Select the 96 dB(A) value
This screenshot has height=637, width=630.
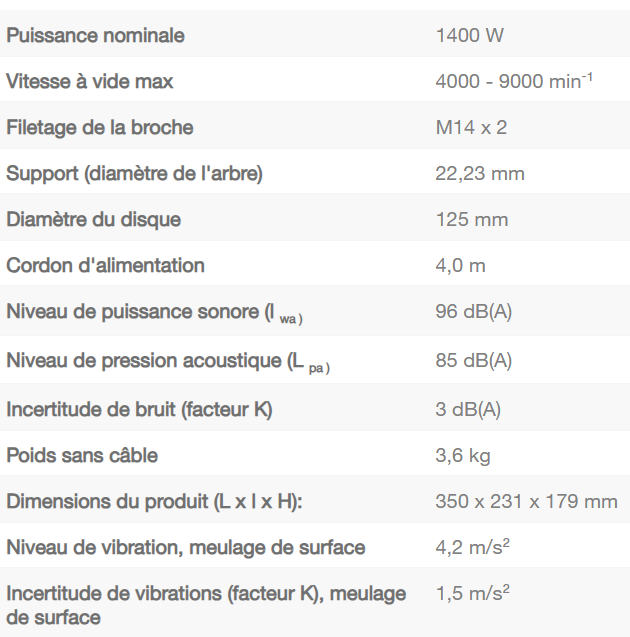[474, 312]
